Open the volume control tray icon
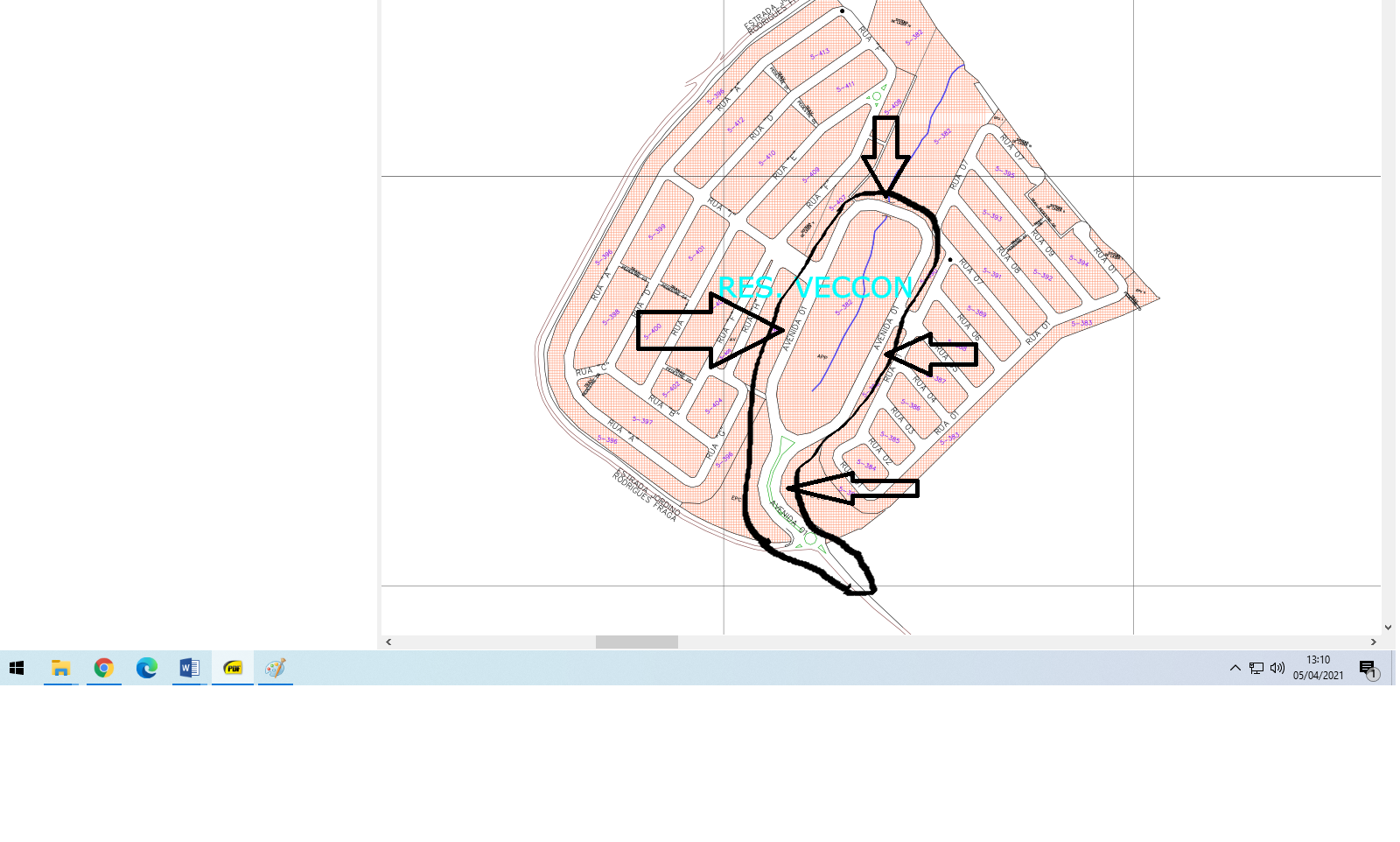This screenshot has height=842, width=1400. point(1277,668)
